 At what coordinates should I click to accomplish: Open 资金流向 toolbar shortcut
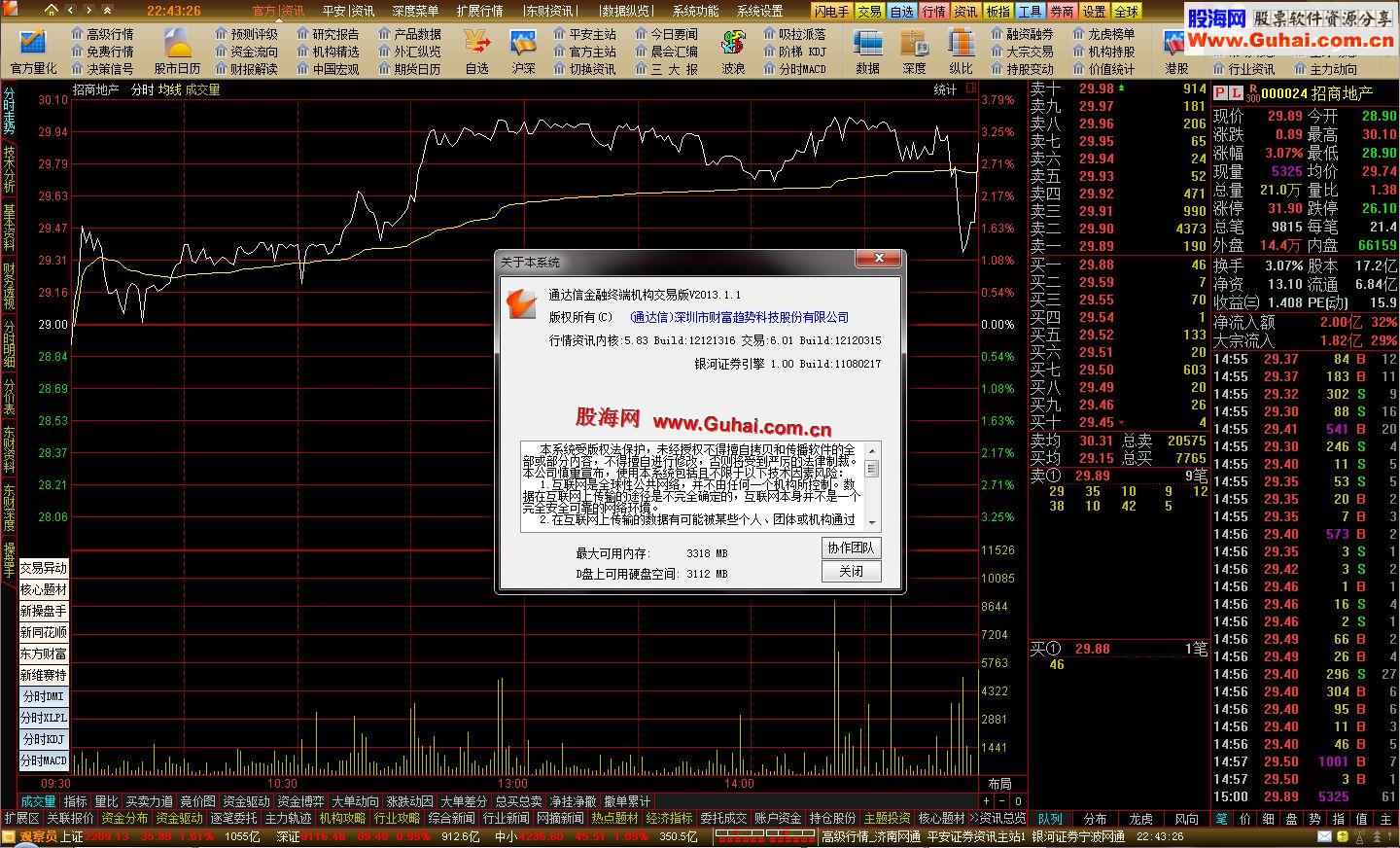point(246,52)
